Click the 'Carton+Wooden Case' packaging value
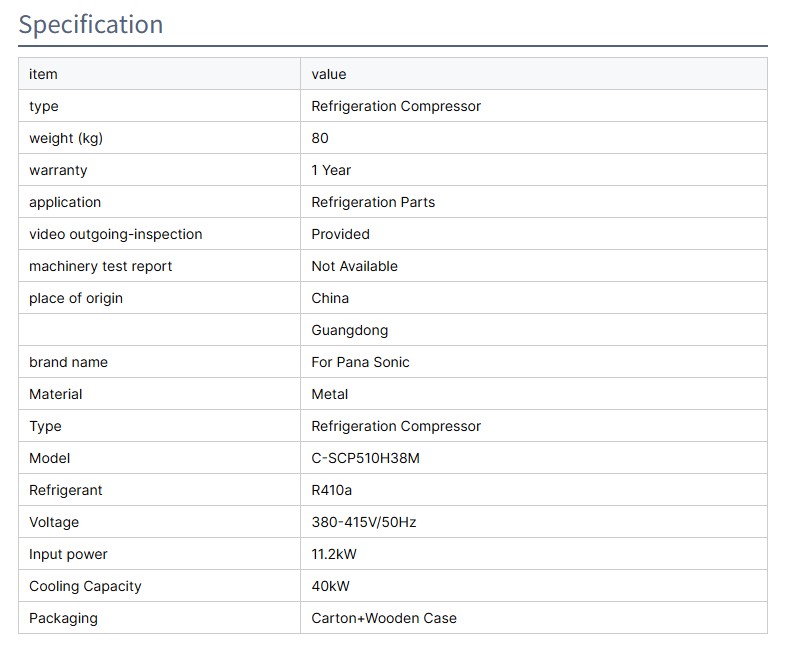The image size is (788, 648). pyautogui.click(x=384, y=618)
